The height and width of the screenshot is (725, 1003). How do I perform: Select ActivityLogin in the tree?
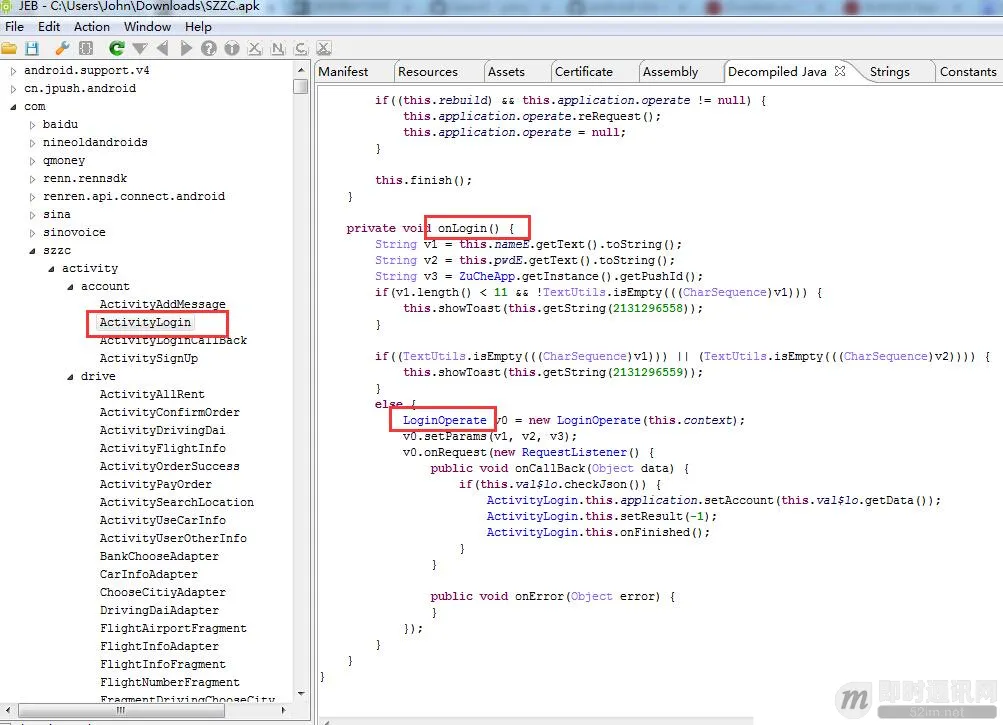point(145,322)
